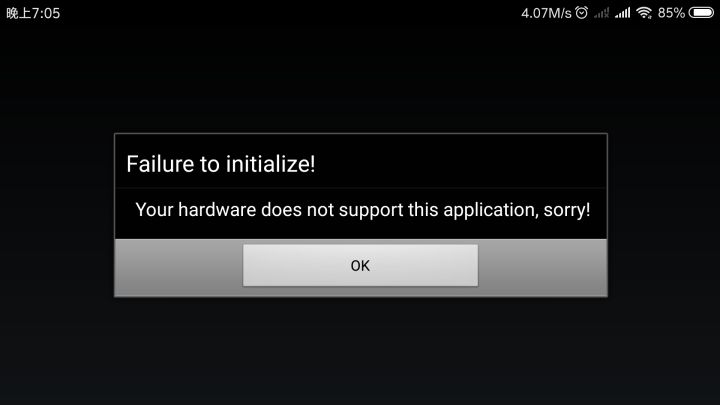720x405 pixels.
Task: Click the "Failure to initialize!" dialog title
Action: 221,164
